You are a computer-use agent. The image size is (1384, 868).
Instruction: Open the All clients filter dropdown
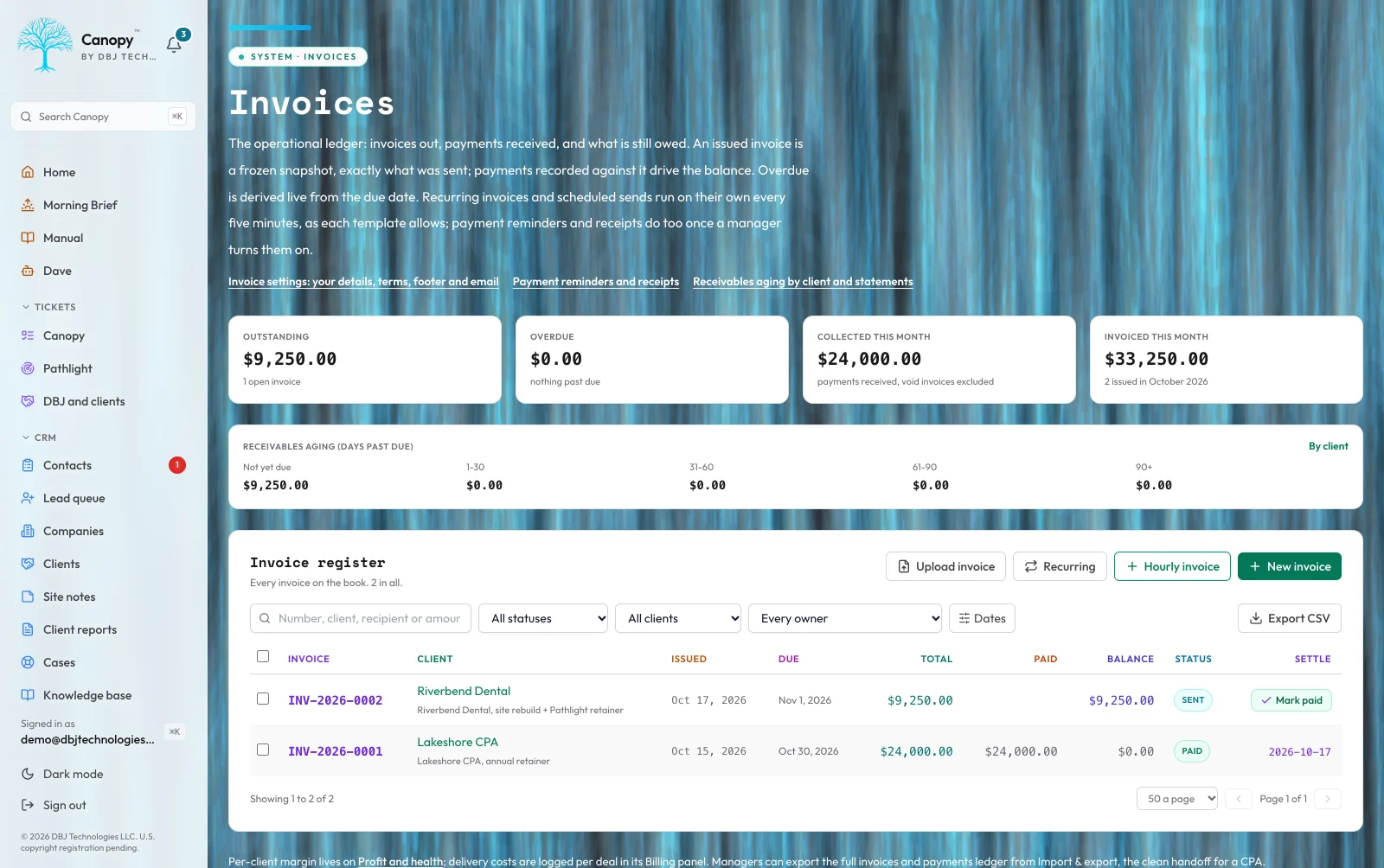tap(678, 618)
